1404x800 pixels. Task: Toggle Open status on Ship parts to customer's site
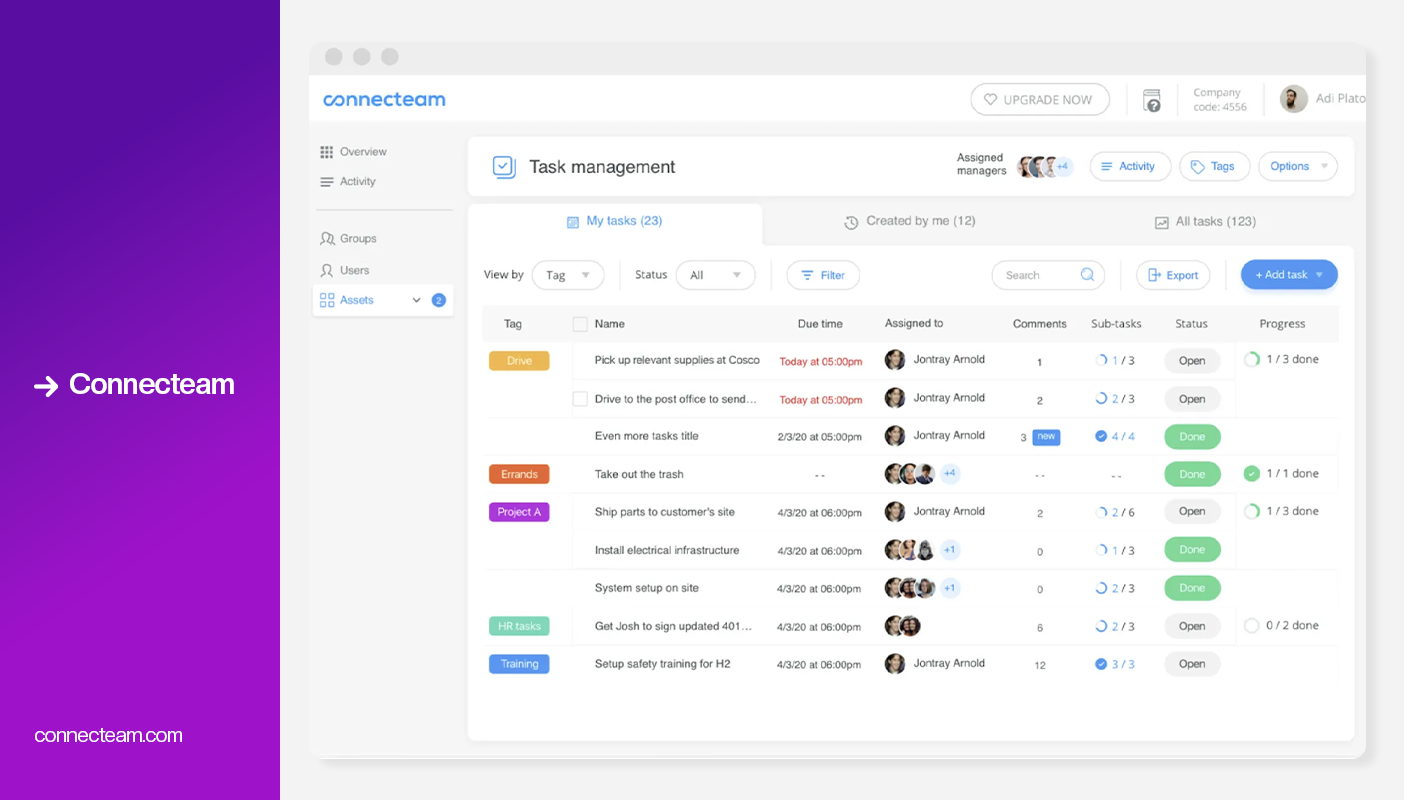coord(1192,511)
